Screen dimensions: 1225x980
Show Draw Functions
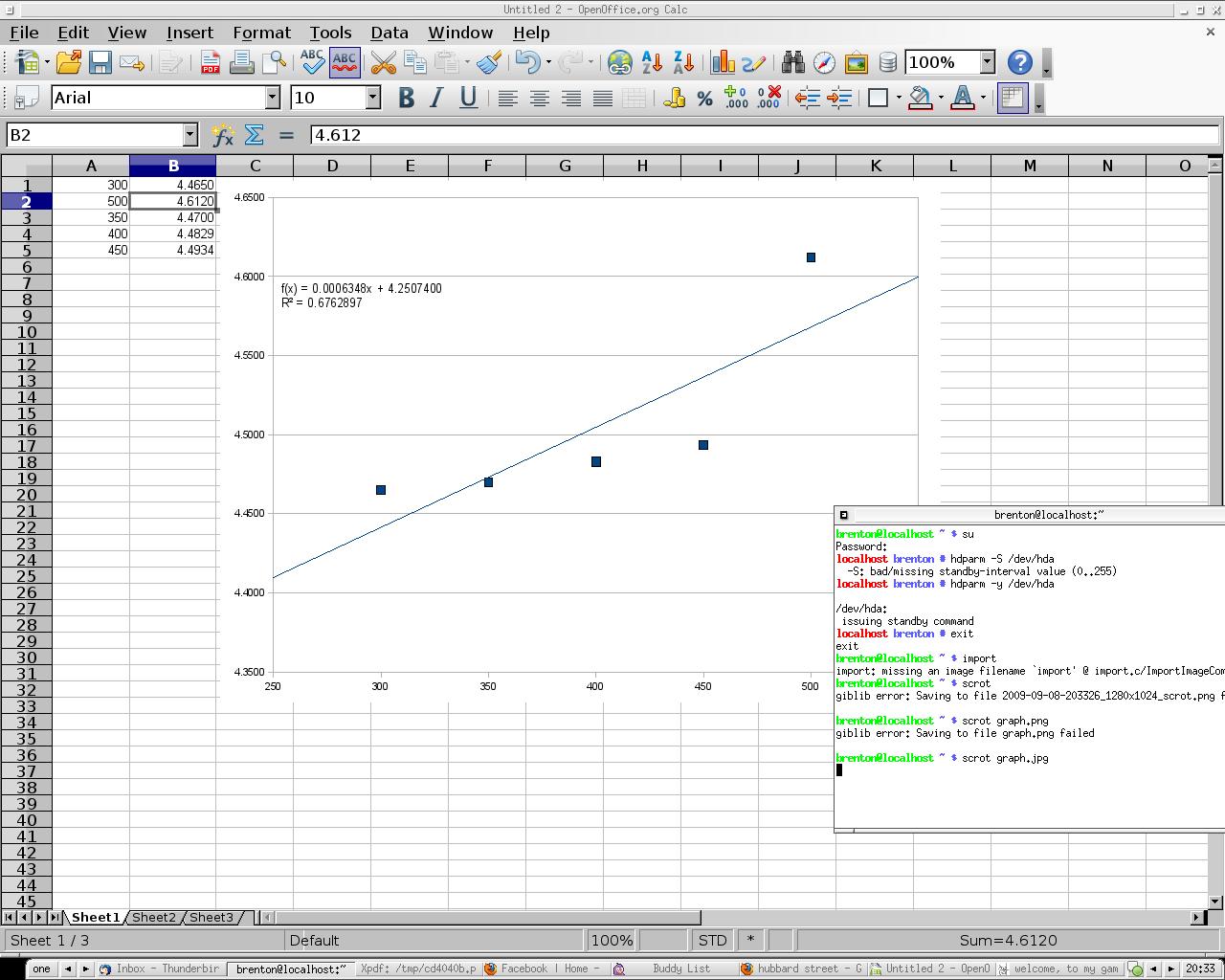point(753,63)
